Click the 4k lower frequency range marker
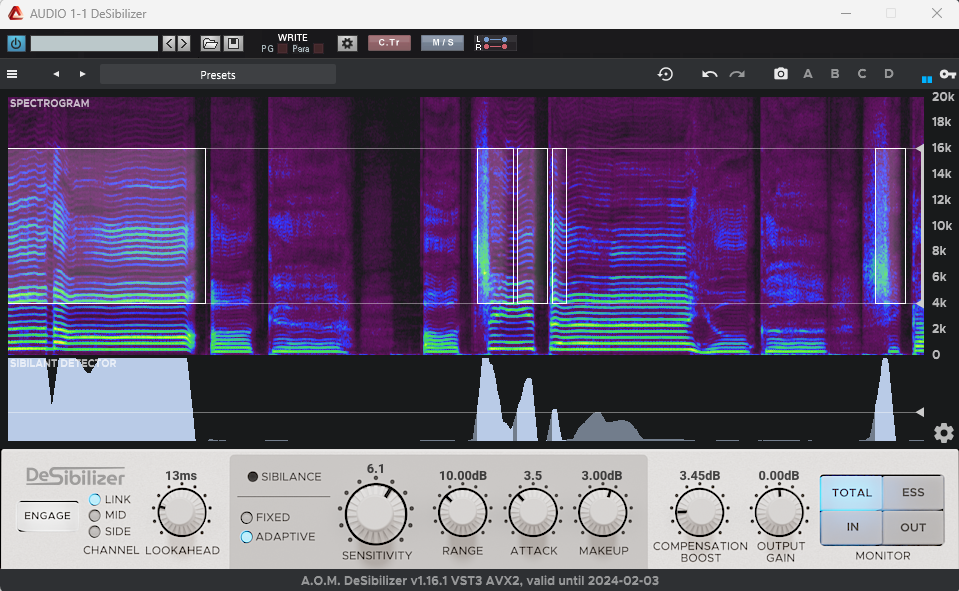 (x=919, y=303)
